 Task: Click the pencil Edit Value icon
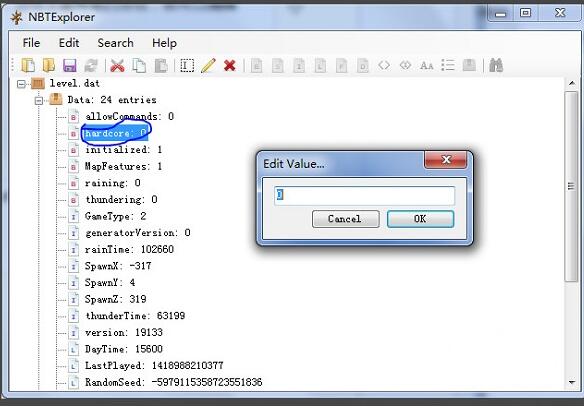pyautogui.click(x=208, y=66)
